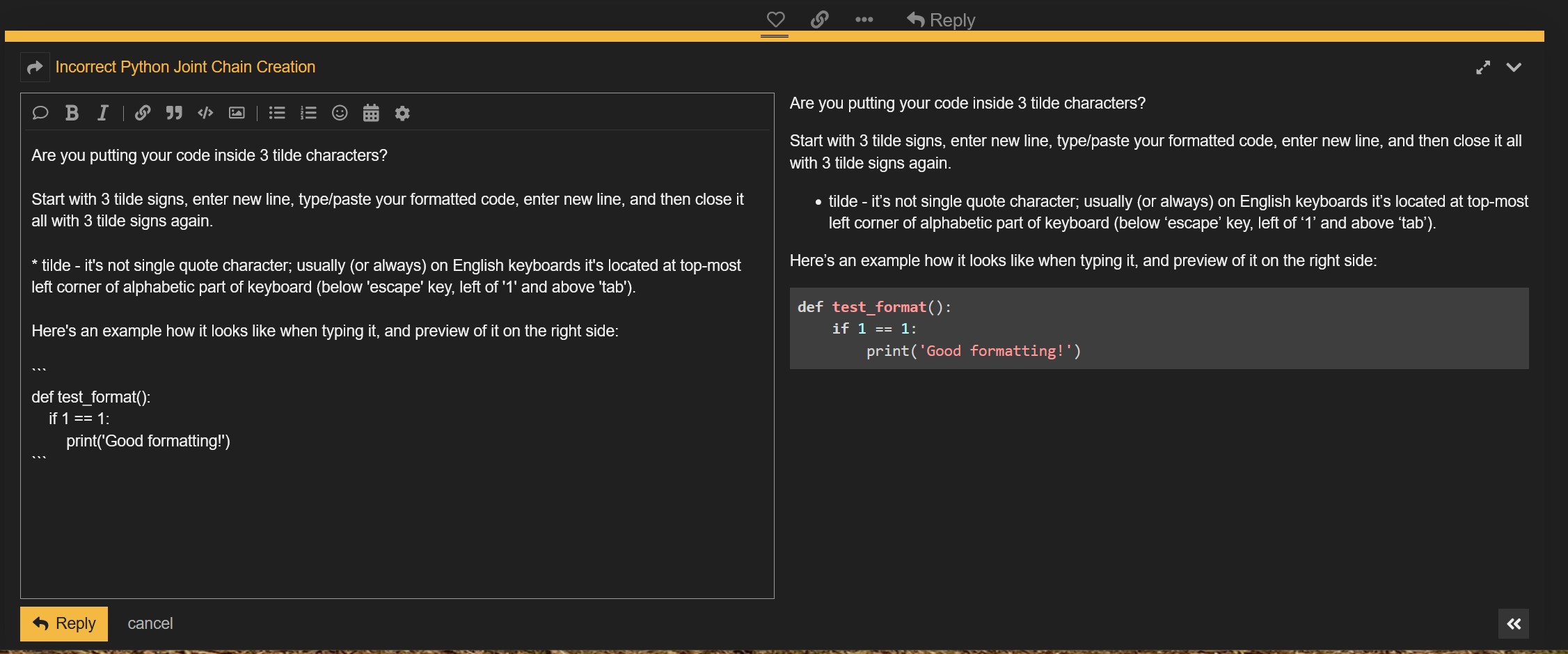The width and height of the screenshot is (1568, 654).
Task: Hide the preview pane with double arrows
Action: pos(1513,624)
